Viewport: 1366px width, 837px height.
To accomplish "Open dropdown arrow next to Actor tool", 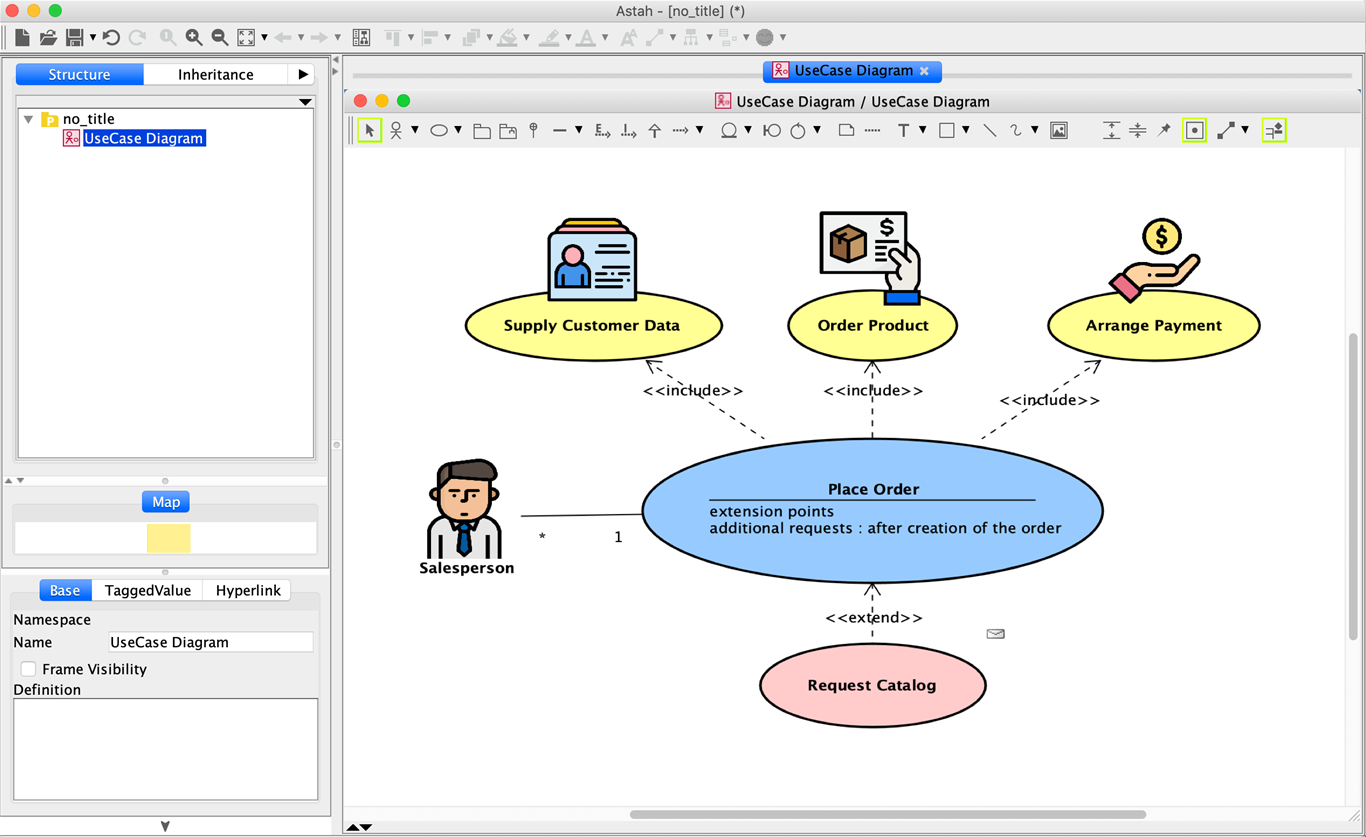I will click(x=413, y=130).
